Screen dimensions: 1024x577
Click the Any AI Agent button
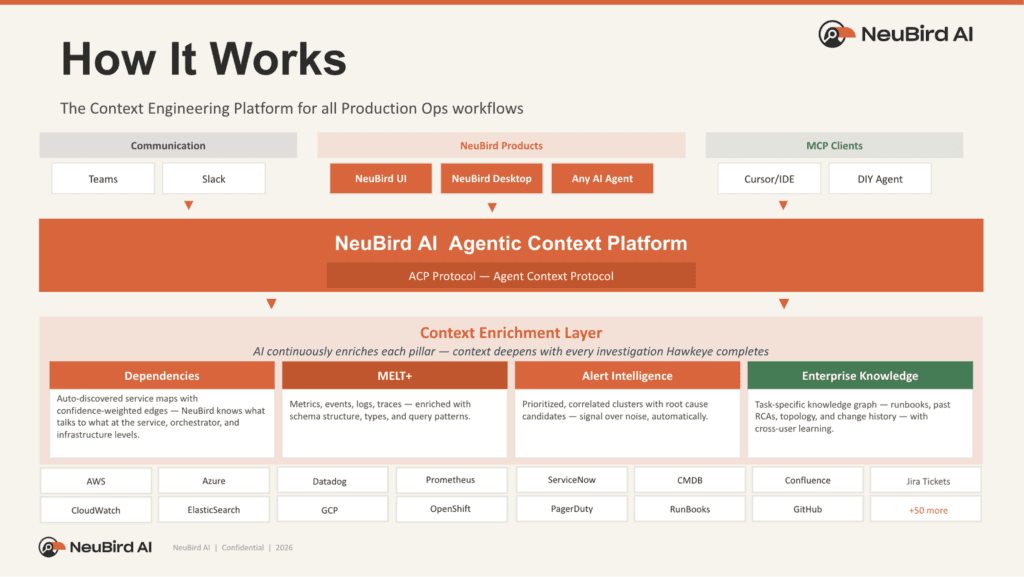(x=602, y=178)
